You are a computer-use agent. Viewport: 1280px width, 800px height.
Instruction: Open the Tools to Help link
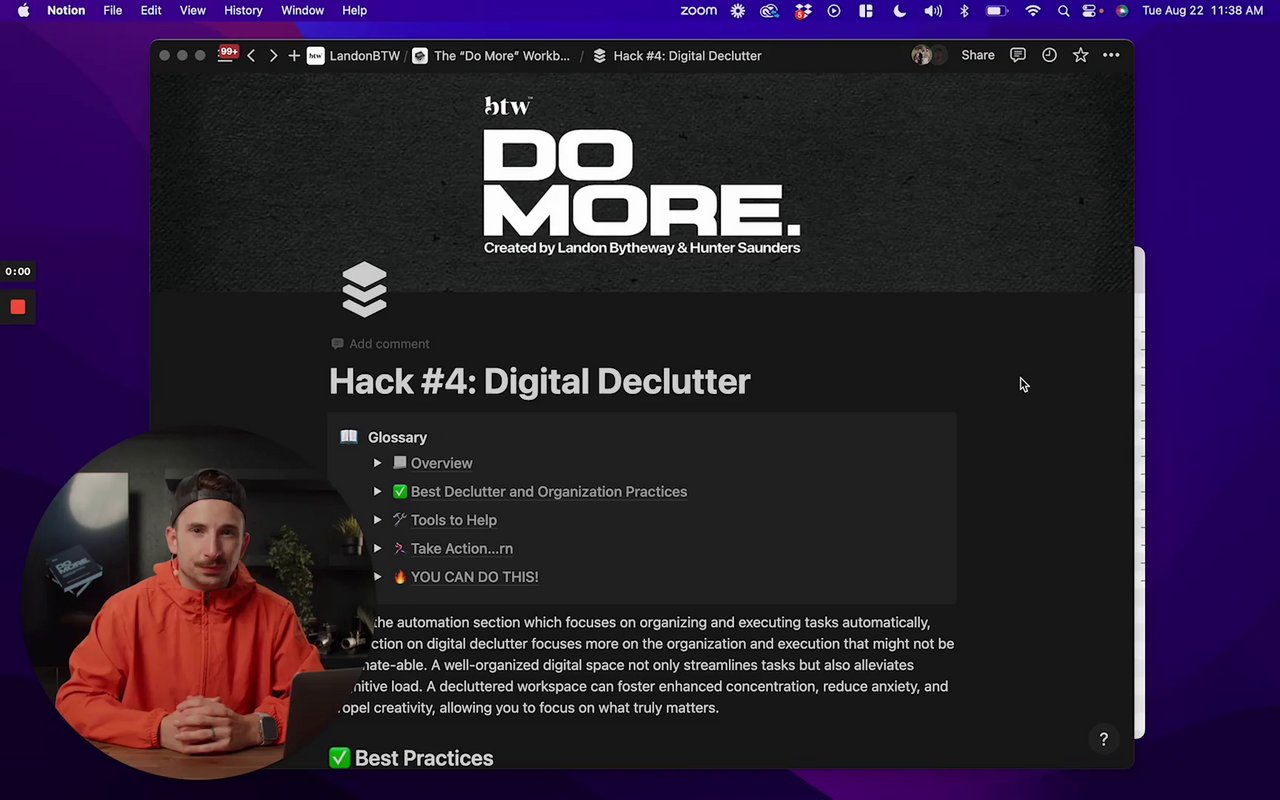454,520
